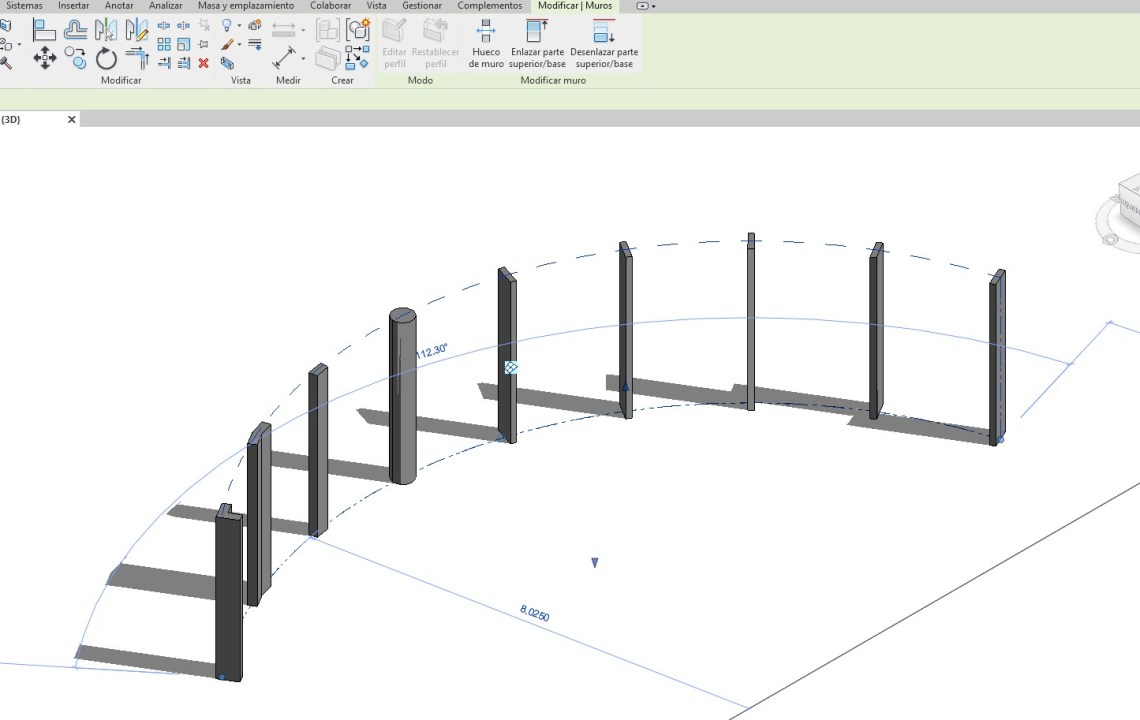Switch to the Insertar ribbon tab
1140x720 pixels.
[x=73, y=6]
